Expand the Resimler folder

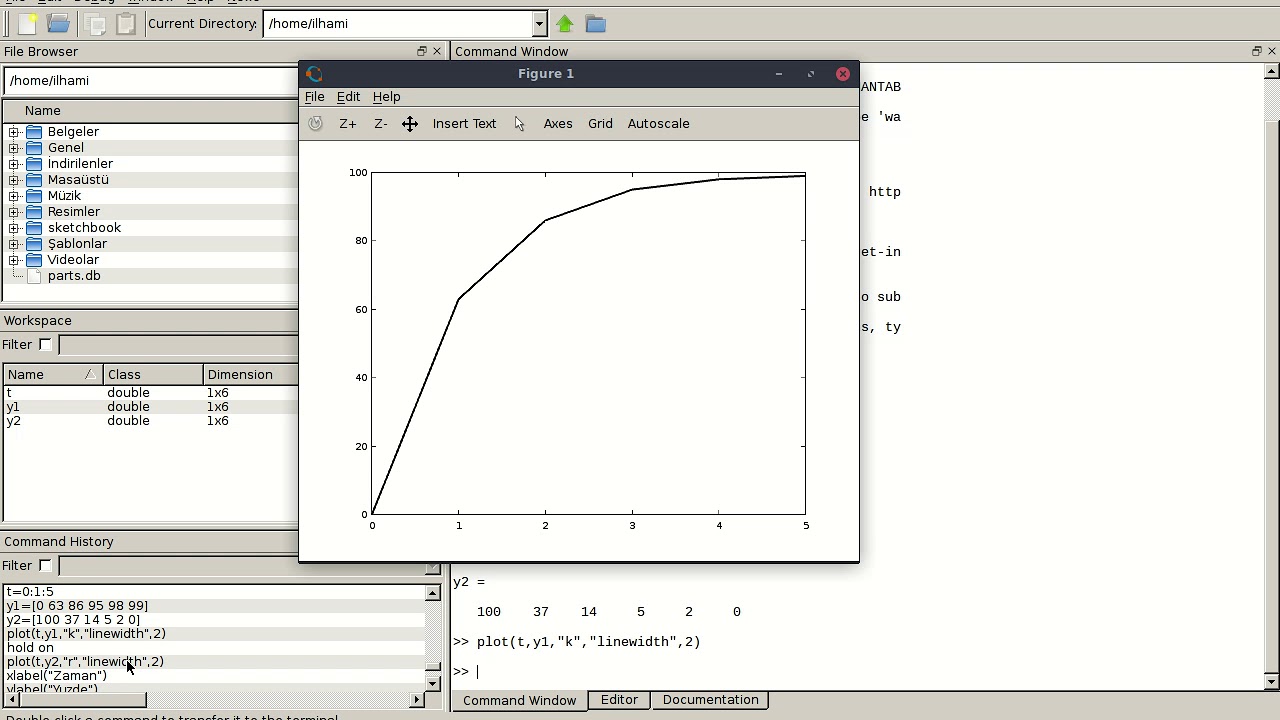[x=14, y=212]
